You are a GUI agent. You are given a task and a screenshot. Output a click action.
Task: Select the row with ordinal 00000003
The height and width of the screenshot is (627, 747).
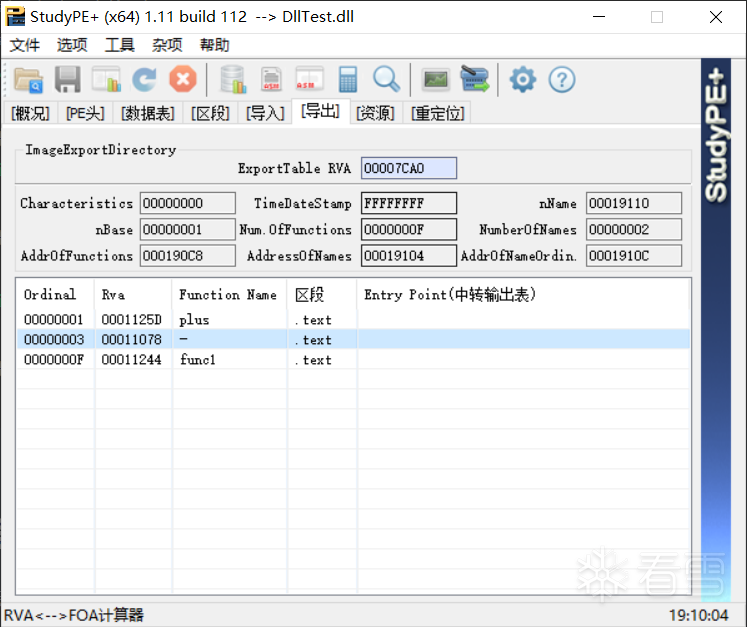pos(353,340)
